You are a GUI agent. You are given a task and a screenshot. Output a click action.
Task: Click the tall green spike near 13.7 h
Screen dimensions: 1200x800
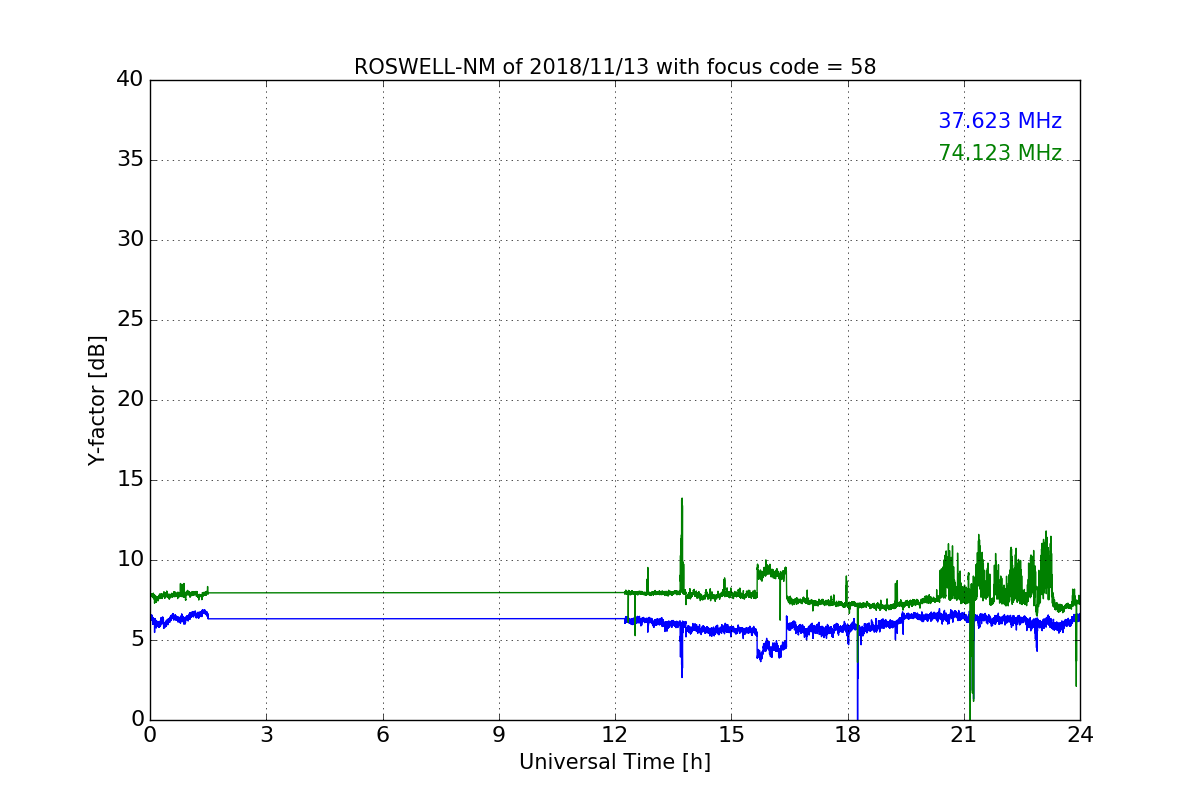(x=682, y=545)
